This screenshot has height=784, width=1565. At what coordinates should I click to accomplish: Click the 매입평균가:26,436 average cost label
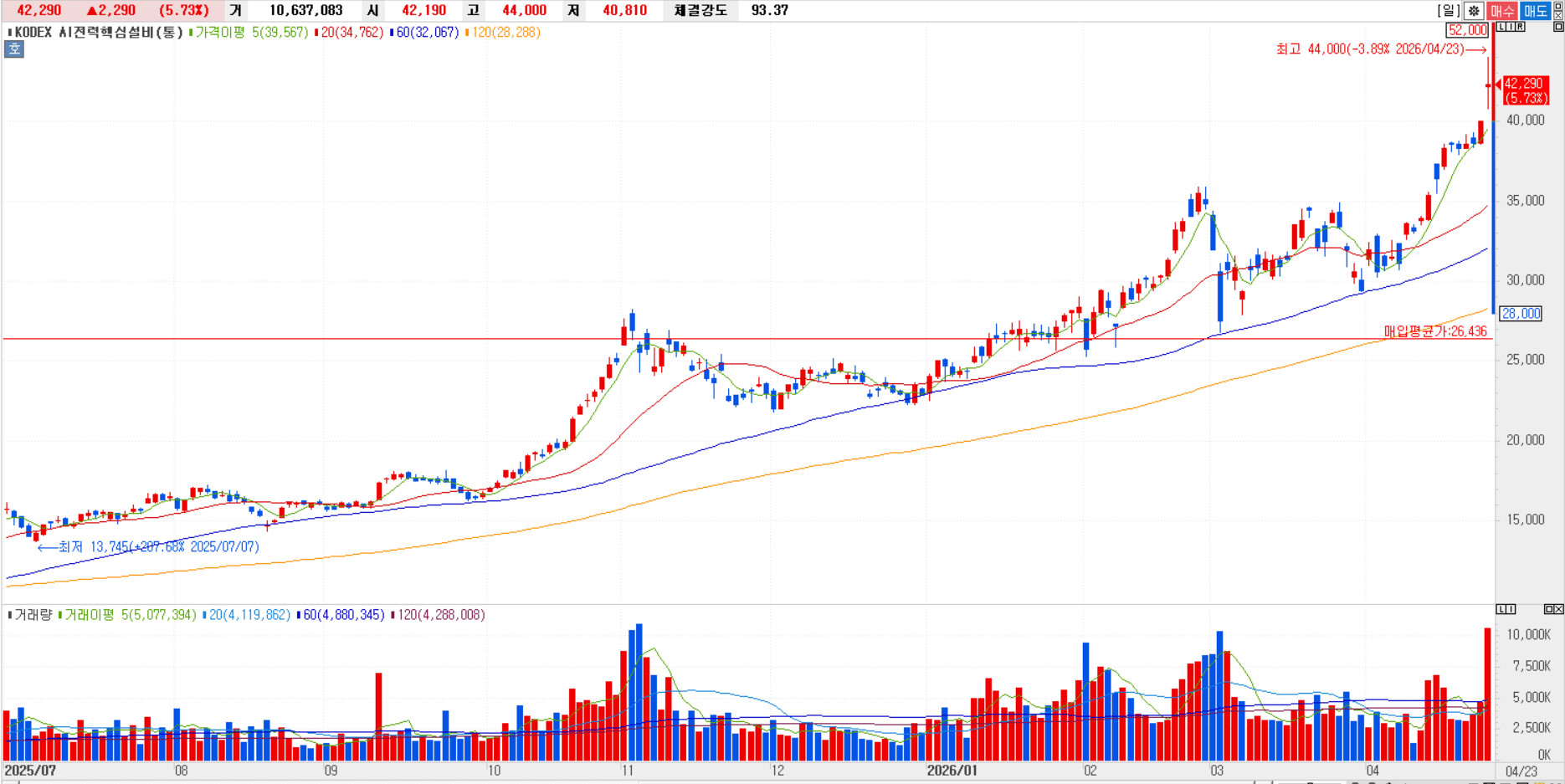[1435, 331]
